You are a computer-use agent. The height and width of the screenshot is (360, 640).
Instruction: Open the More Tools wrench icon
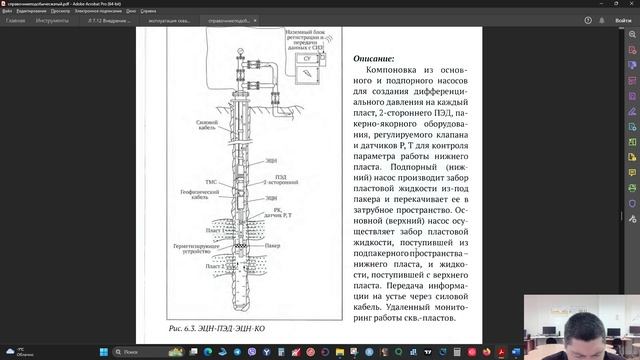pyautogui.click(x=632, y=219)
